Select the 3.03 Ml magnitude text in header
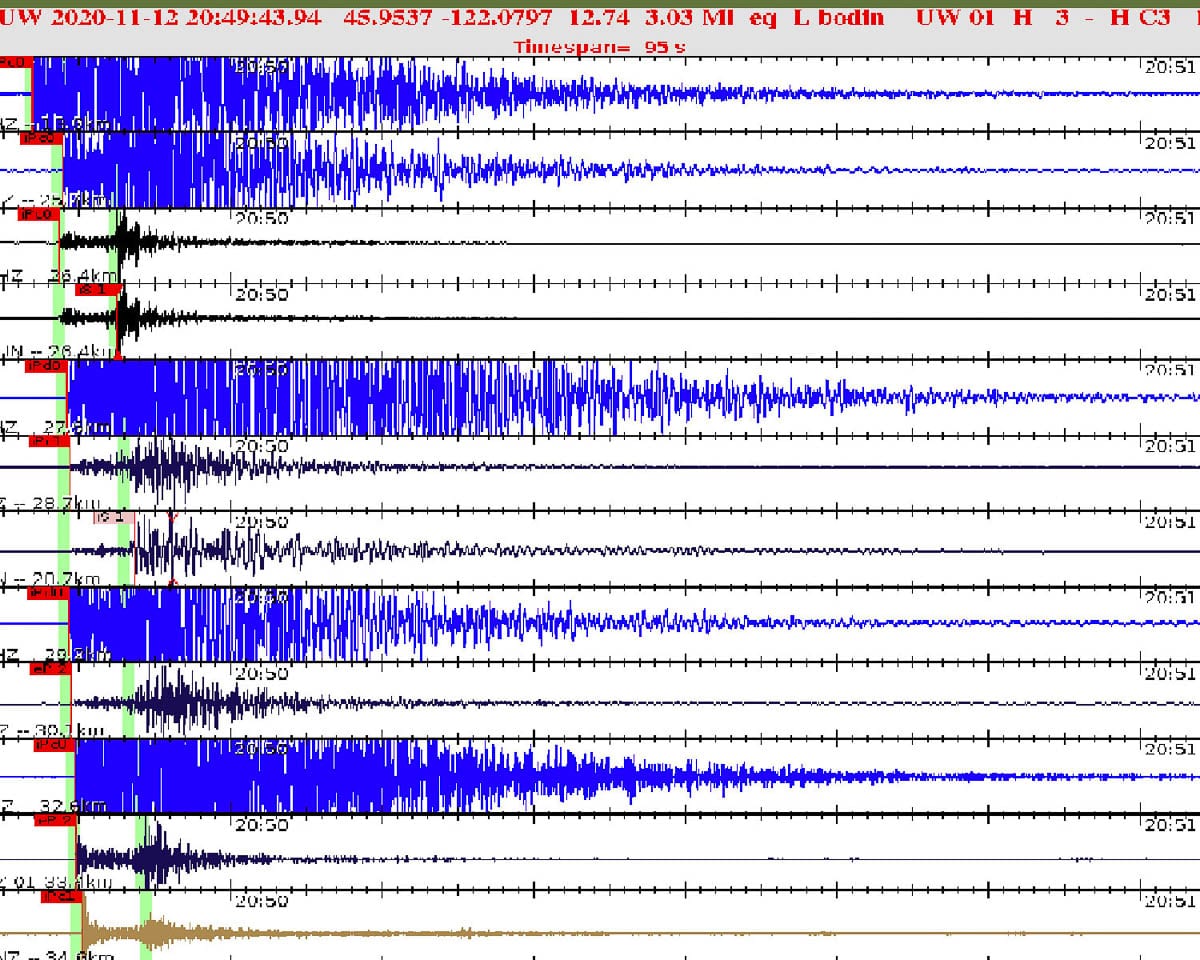Screen dimensions: 1200x960 click(691, 17)
